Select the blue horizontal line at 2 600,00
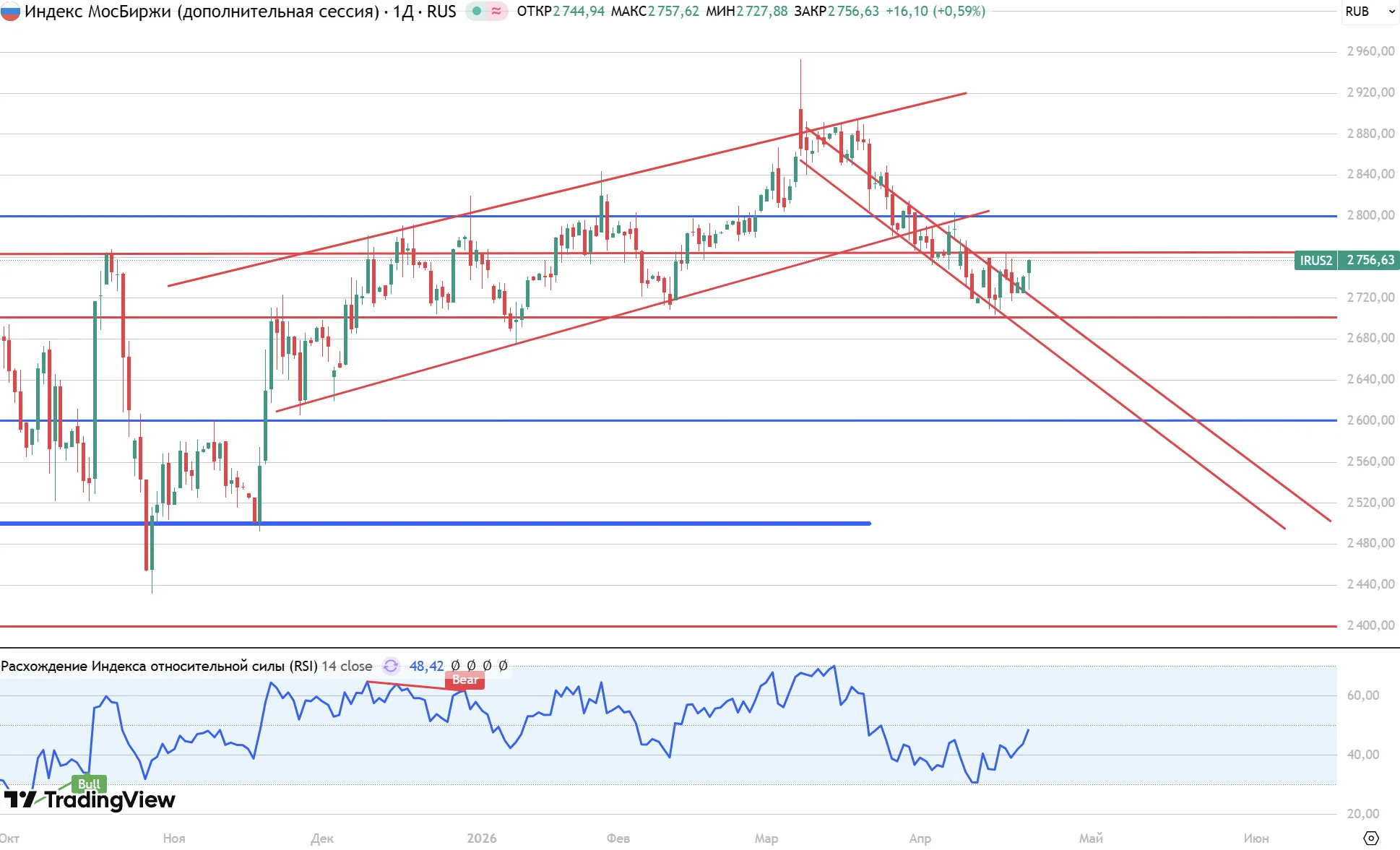 coord(668,420)
